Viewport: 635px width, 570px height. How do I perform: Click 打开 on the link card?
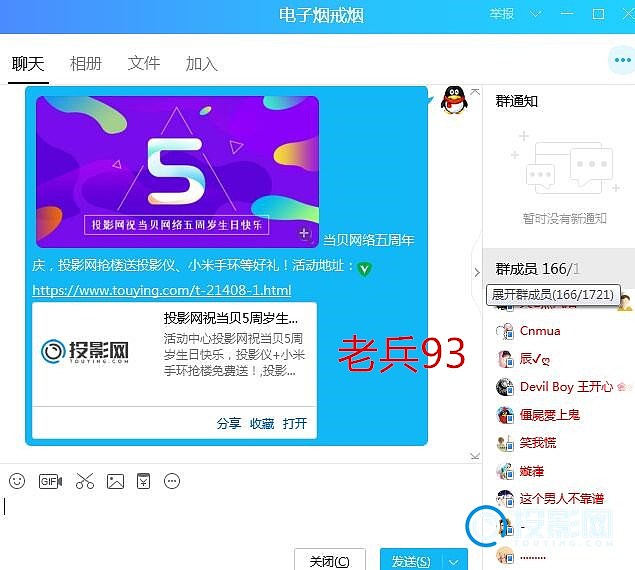[x=295, y=424]
